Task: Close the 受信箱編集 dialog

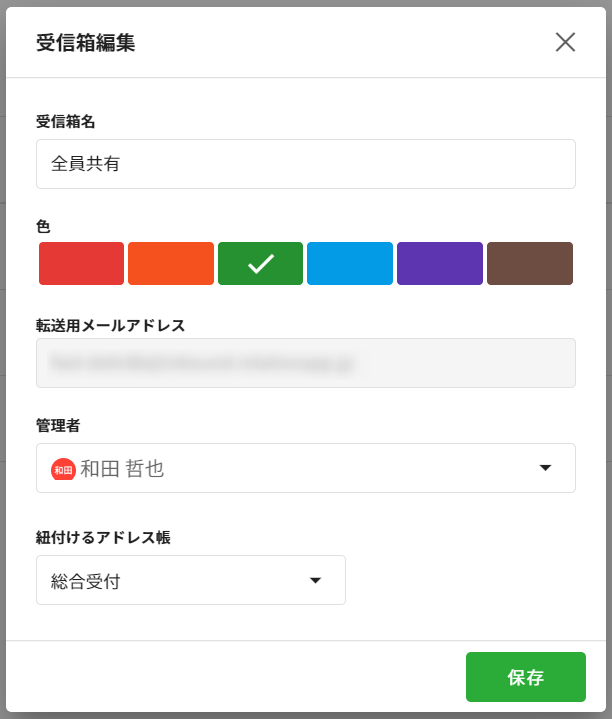Action: pyautogui.click(x=565, y=42)
